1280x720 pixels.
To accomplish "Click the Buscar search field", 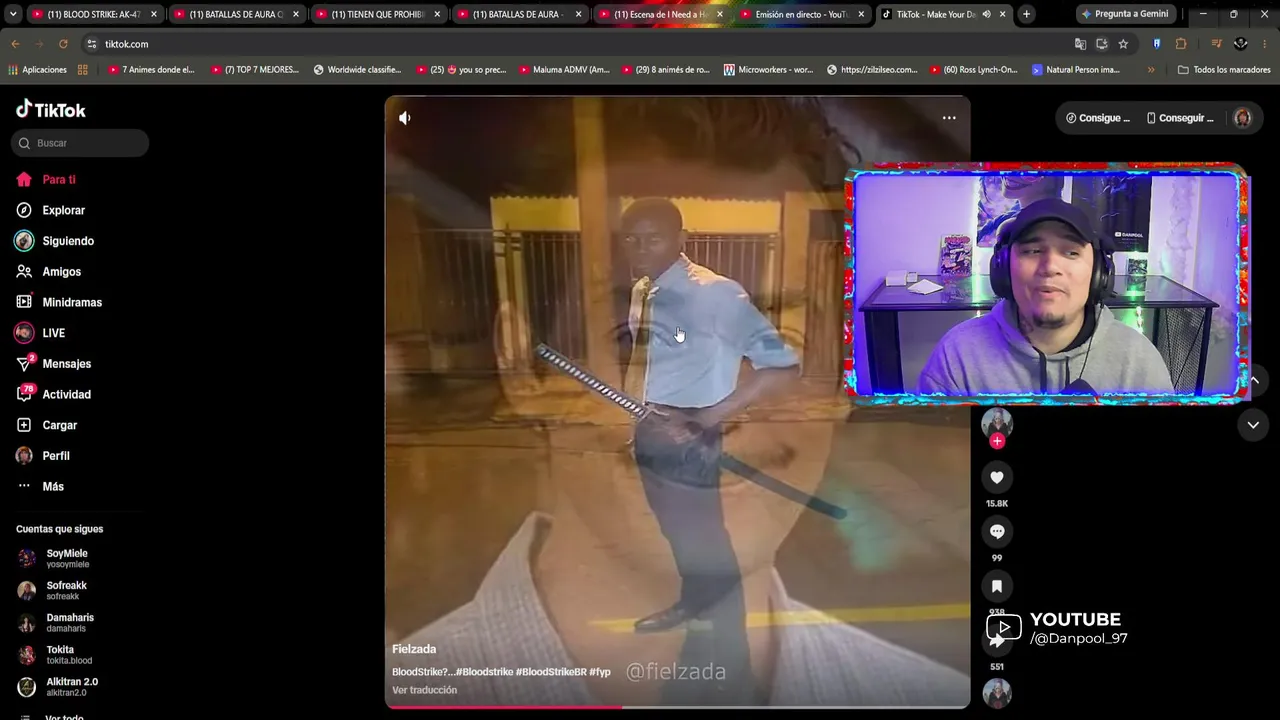I will coord(80,143).
